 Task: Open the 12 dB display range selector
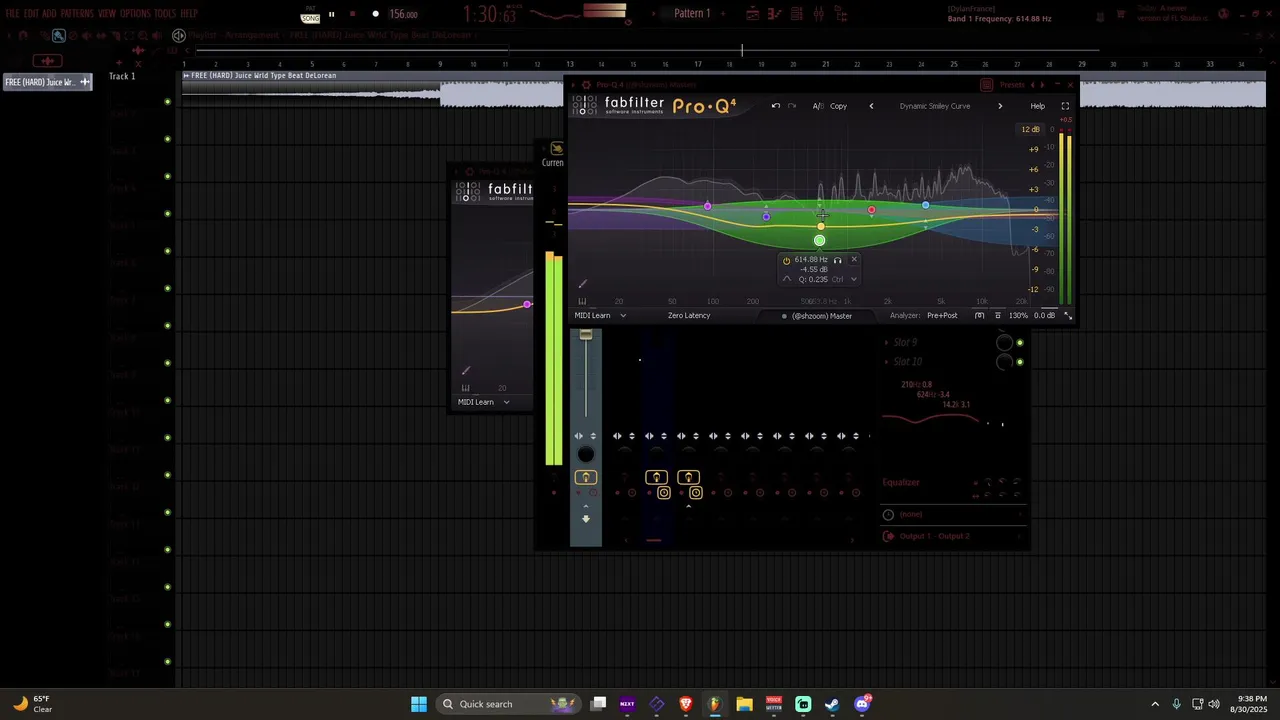click(x=1030, y=129)
